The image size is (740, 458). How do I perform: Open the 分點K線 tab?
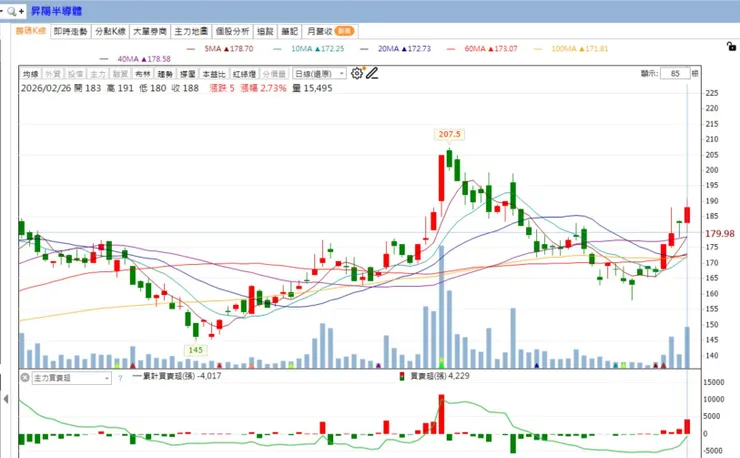point(110,31)
